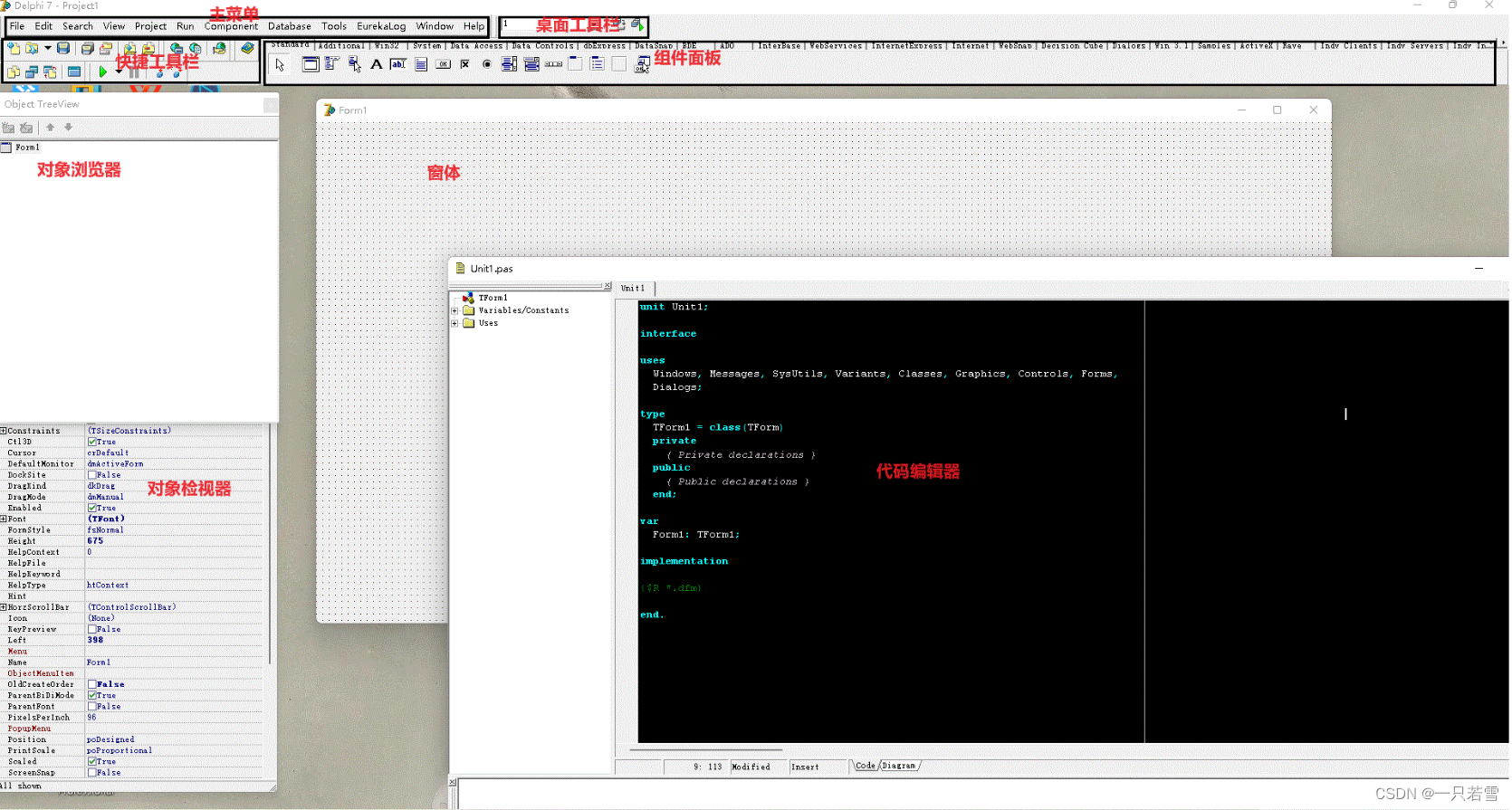Pick the ScrollBar component icon
1512x810 pixels.
click(553, 64)
